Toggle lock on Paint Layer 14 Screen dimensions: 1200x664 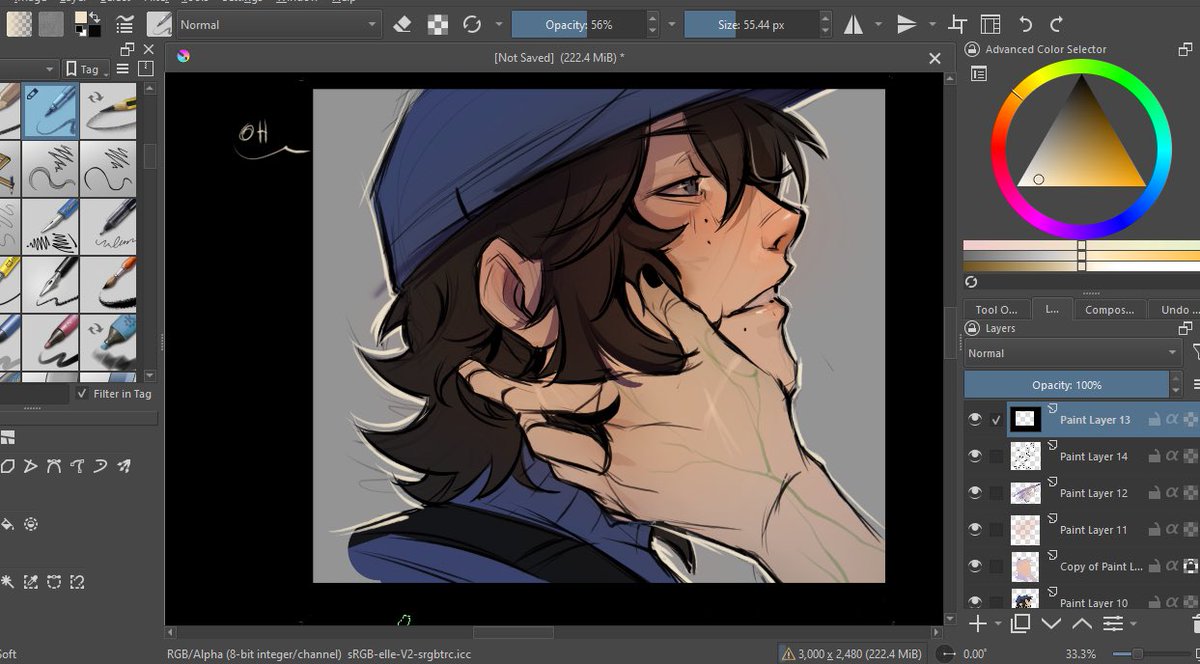coord(1154,456)
